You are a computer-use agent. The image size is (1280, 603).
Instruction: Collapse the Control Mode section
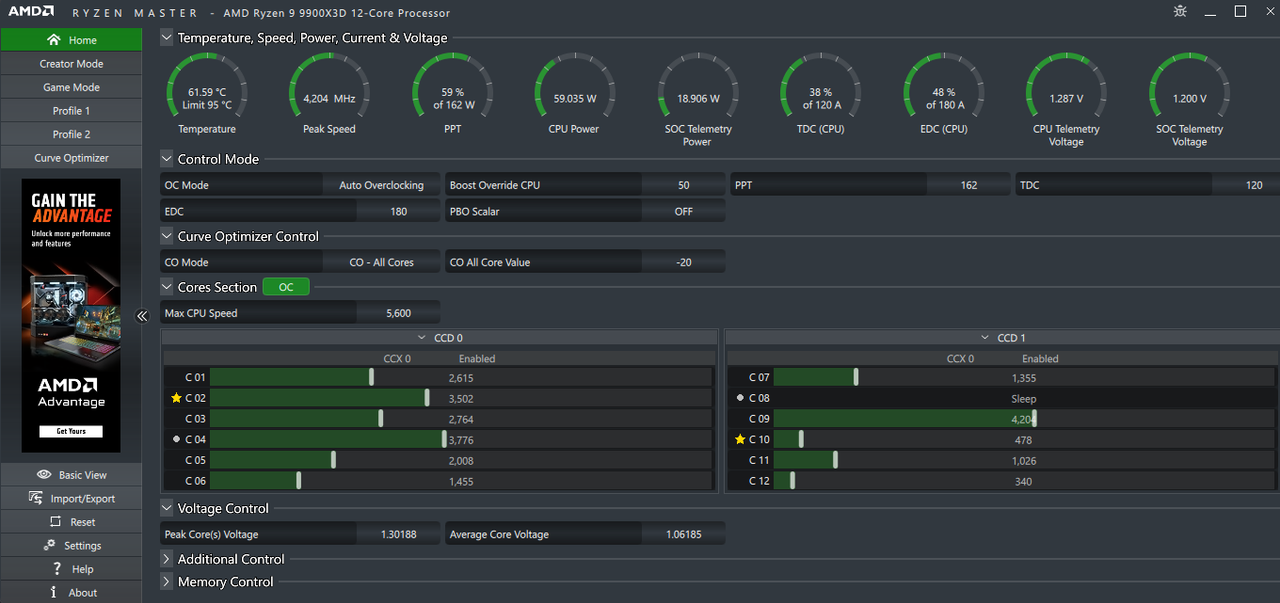166,159
